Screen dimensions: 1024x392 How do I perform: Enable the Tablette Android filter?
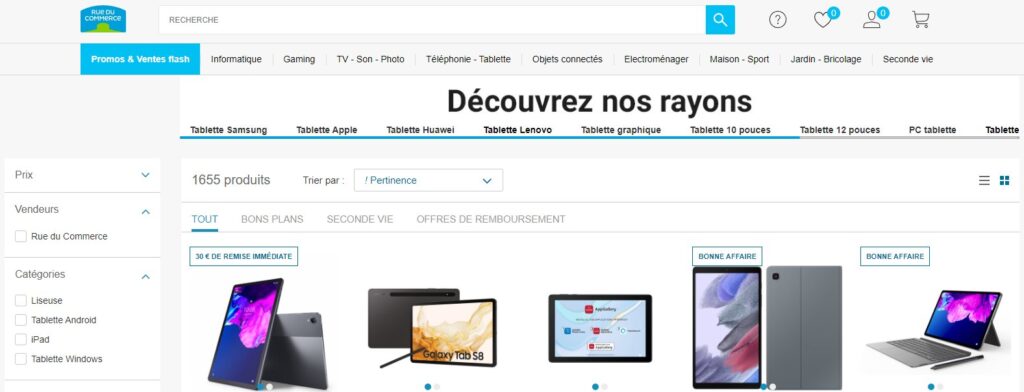click(21, 320)
